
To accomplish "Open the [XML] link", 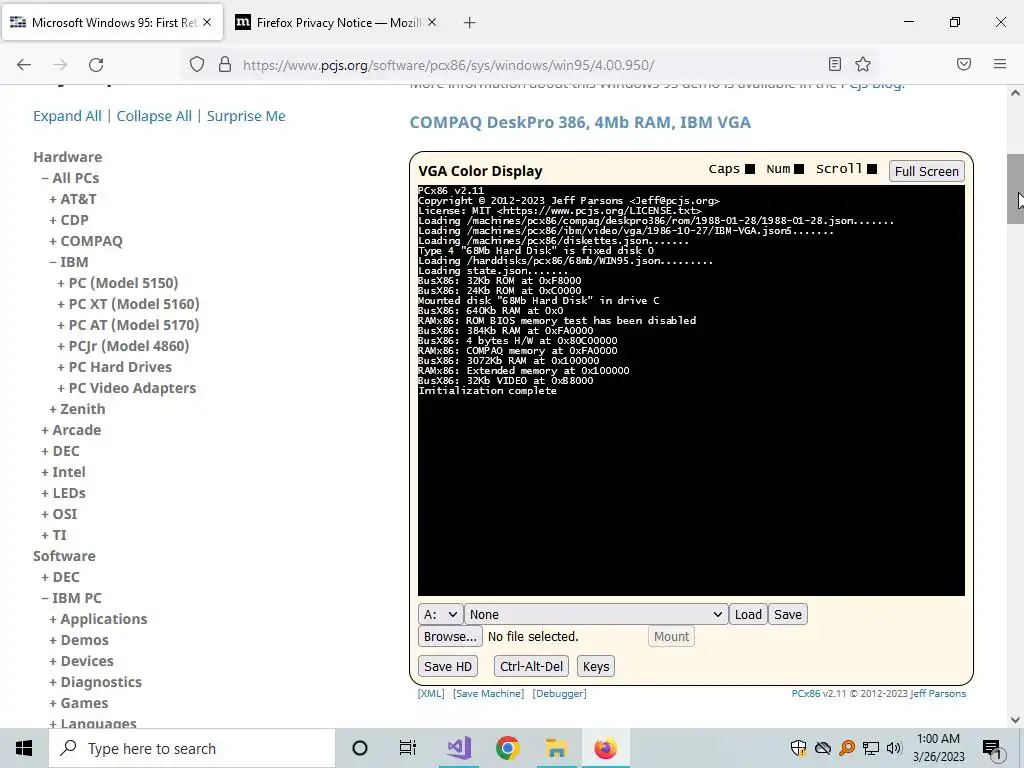I will [x=430, y=694].
